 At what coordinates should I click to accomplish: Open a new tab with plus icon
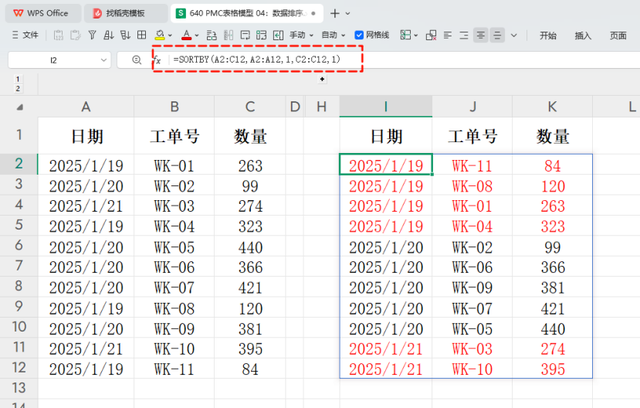click(335, 13)
